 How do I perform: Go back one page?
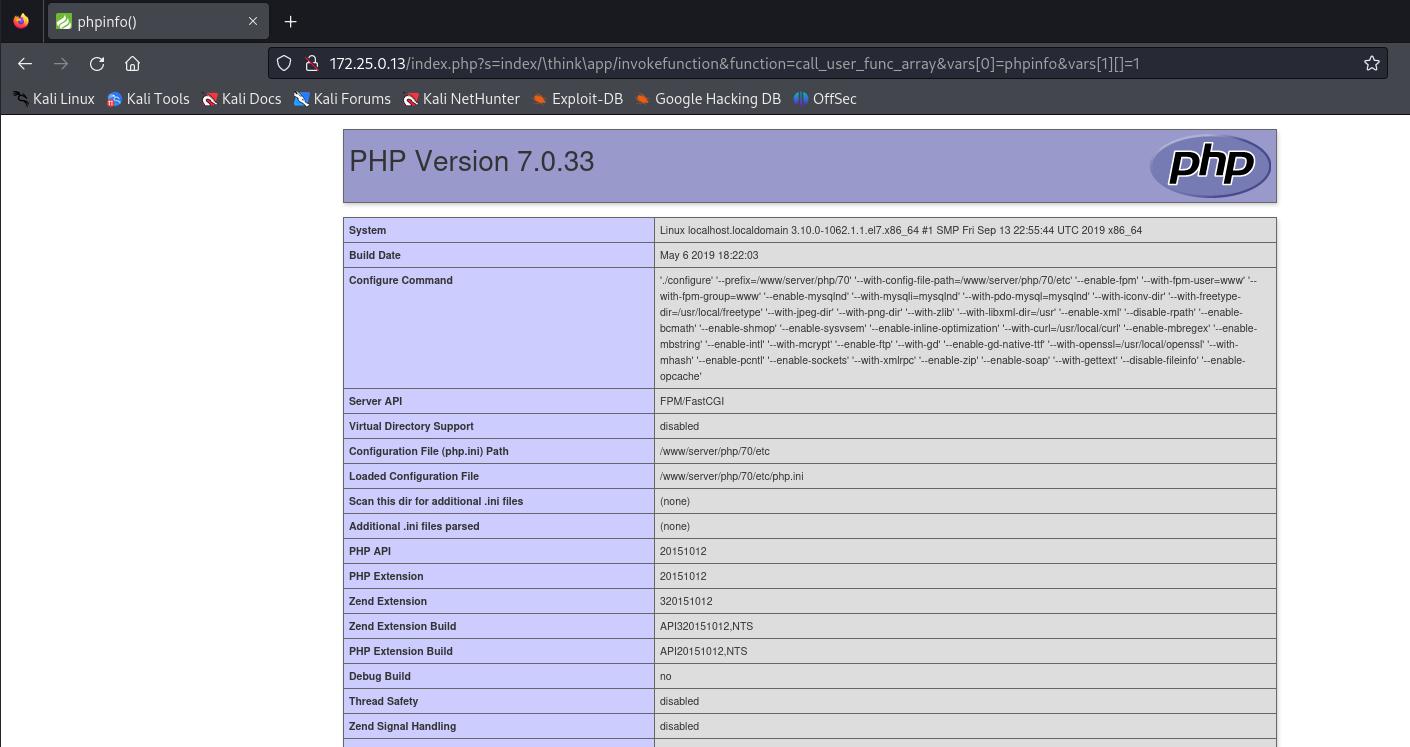[x=25, y=63]
